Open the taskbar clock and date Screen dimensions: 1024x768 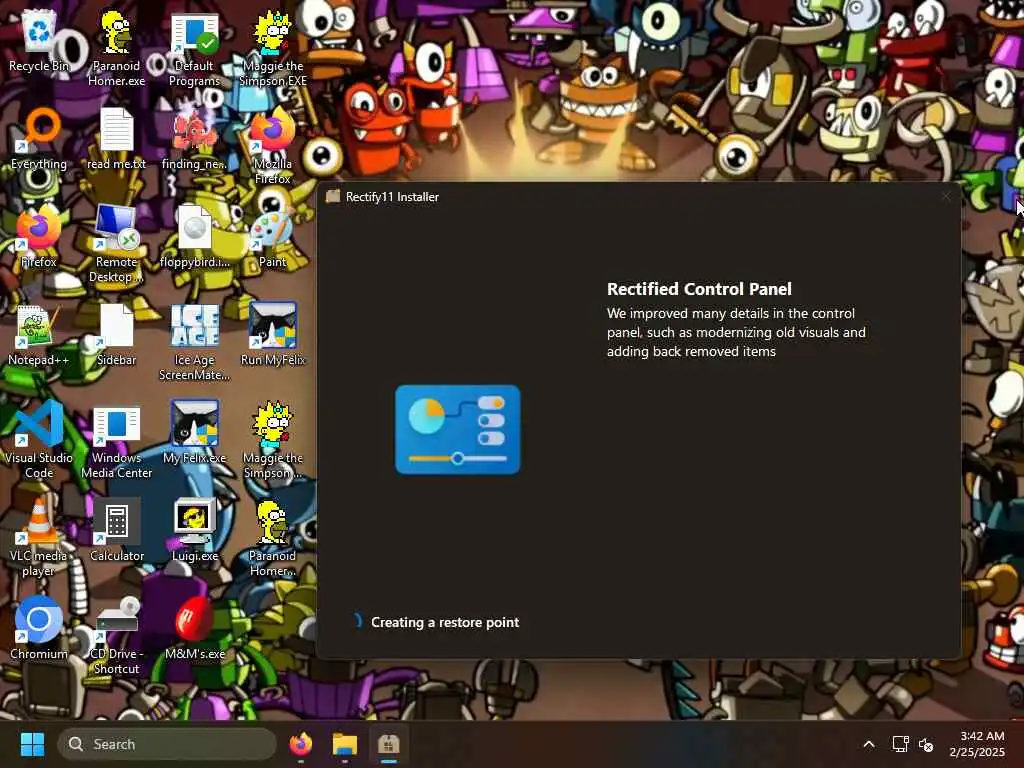978,744
